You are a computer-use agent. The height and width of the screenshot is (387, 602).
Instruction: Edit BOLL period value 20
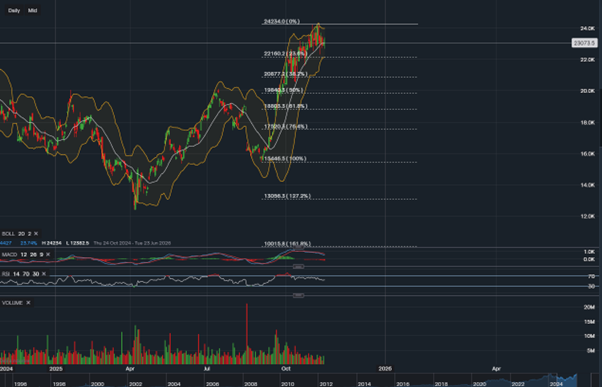tap(21, 233)
